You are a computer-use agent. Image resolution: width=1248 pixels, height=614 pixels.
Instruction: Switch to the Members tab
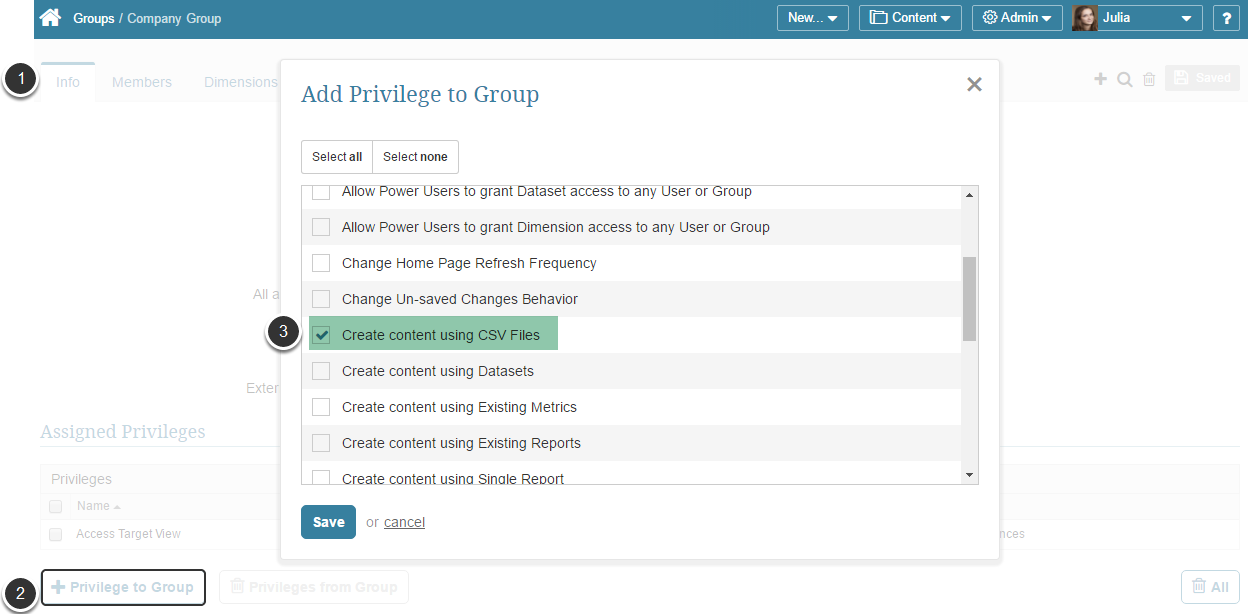click(x=142, y=81)
